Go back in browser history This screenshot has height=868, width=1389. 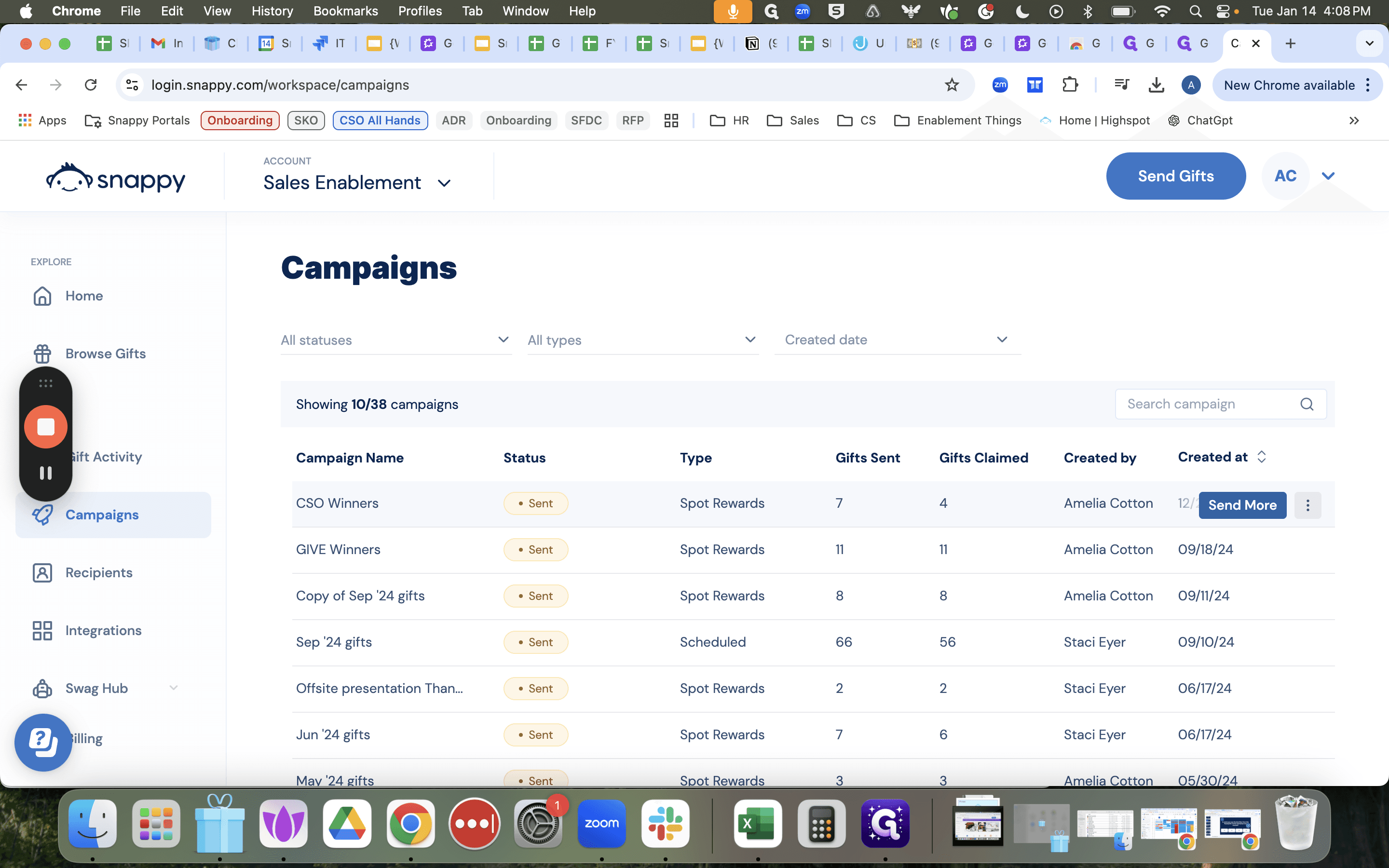coord(21,85)
